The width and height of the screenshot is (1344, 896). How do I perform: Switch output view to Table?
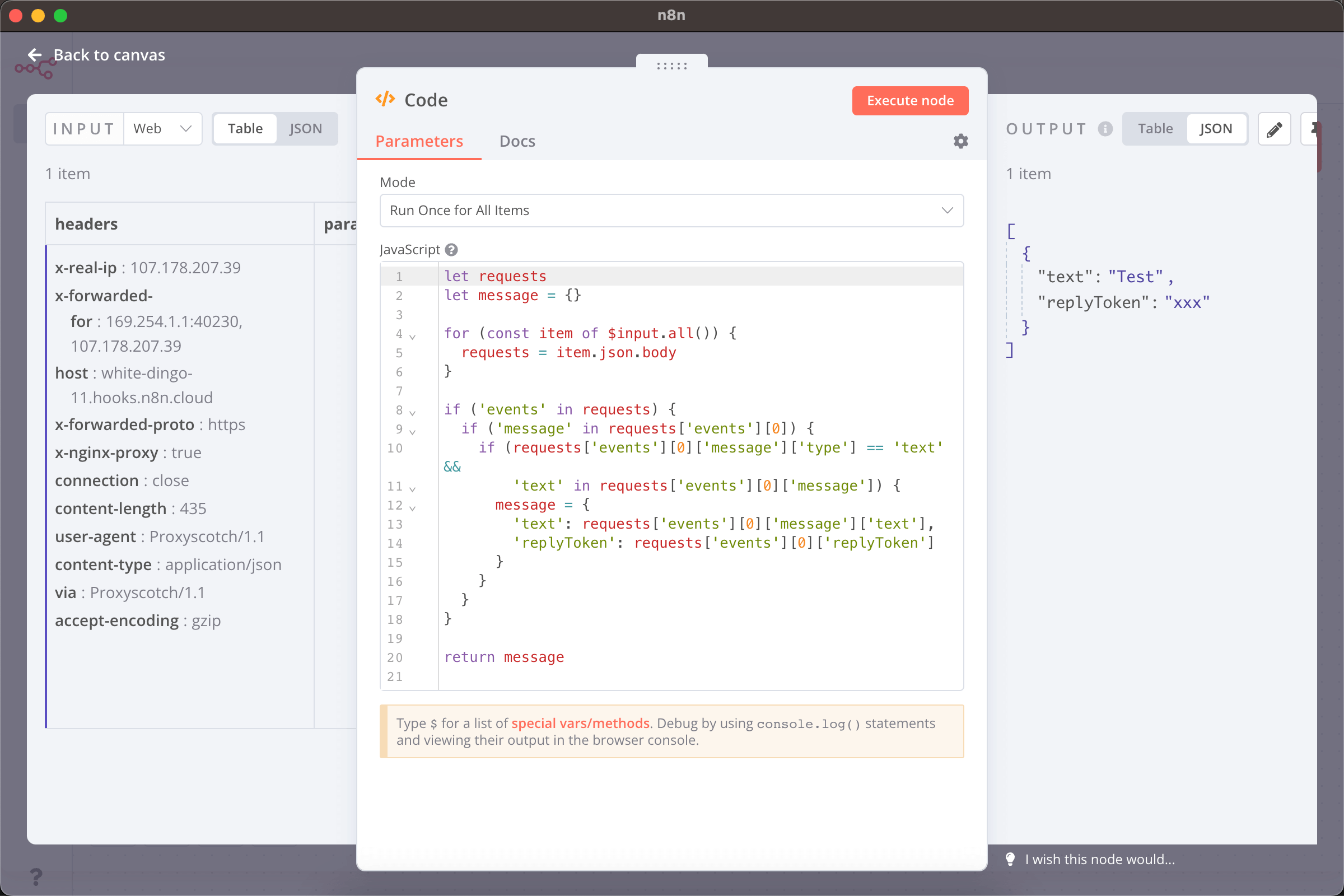(x=1155, y=129)
